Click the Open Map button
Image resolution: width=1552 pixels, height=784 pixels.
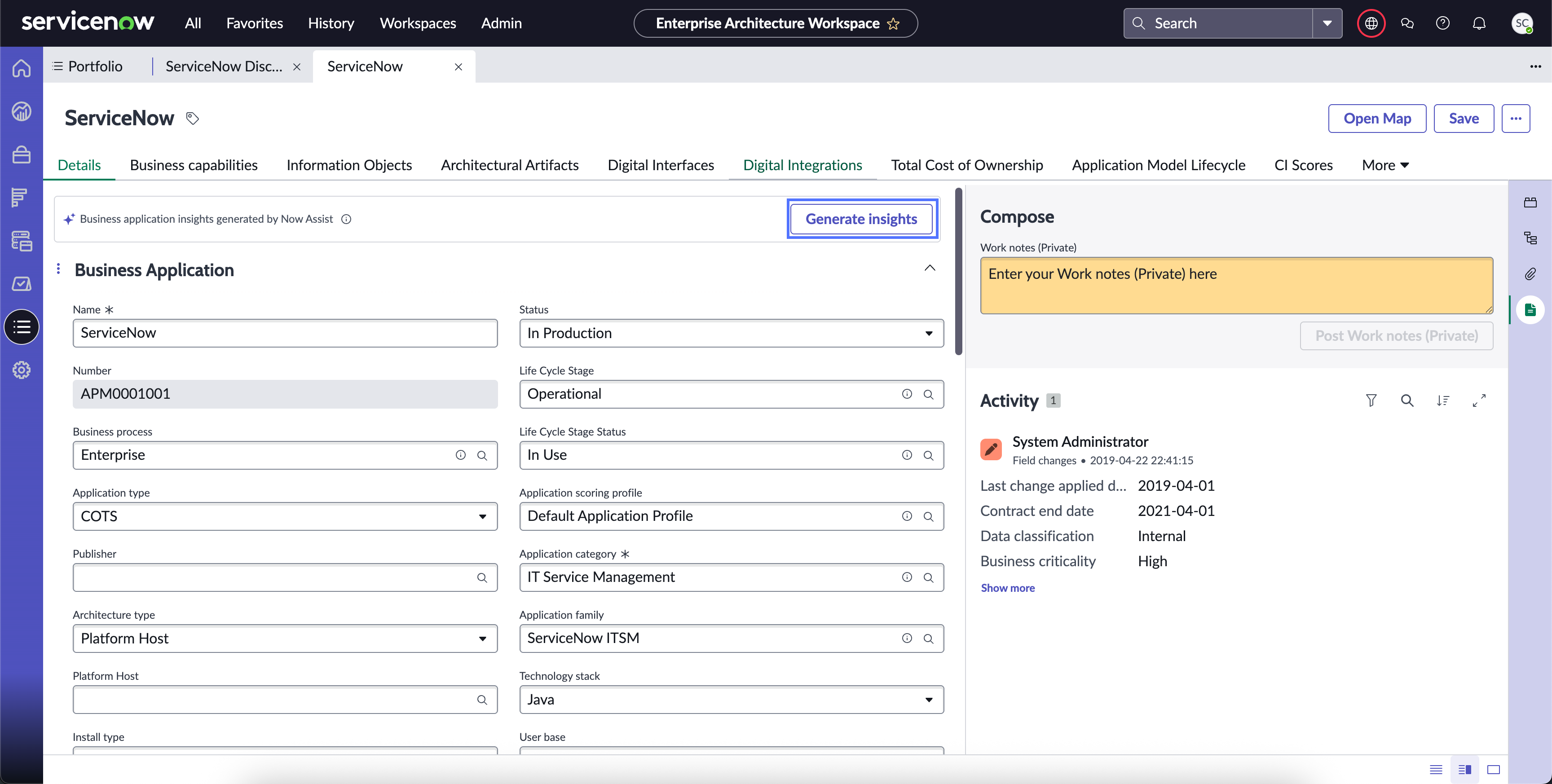tap(1377, 119)
